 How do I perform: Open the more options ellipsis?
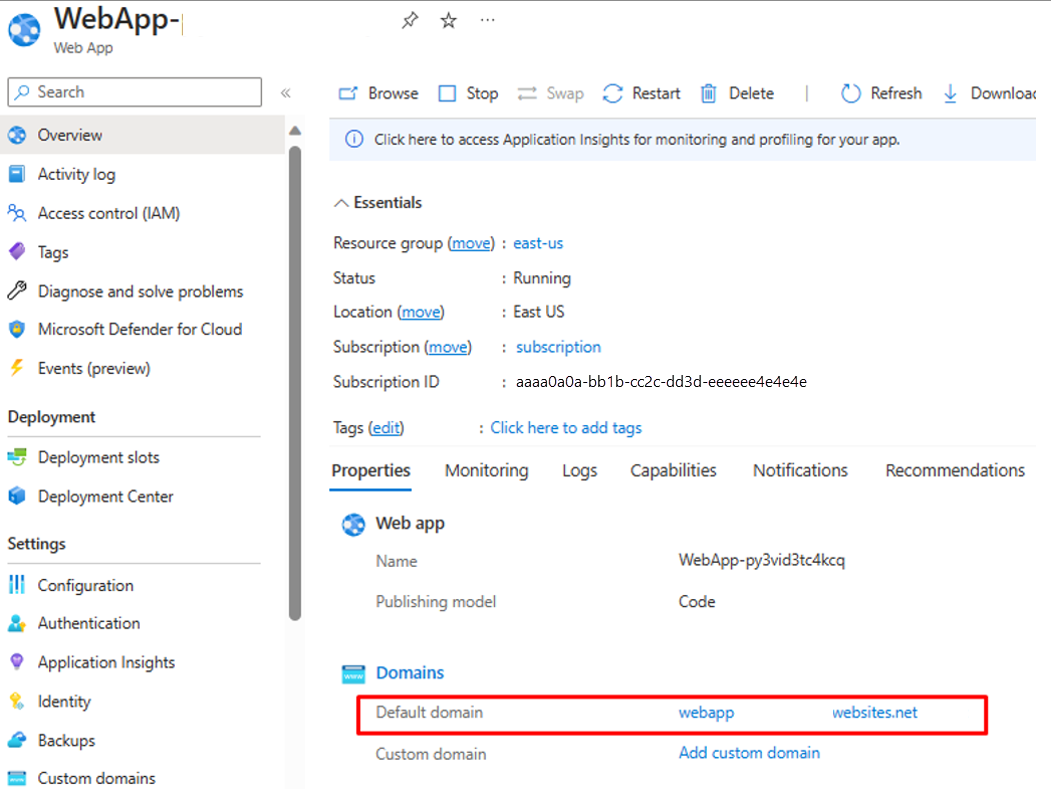click(x=488, y=20)
